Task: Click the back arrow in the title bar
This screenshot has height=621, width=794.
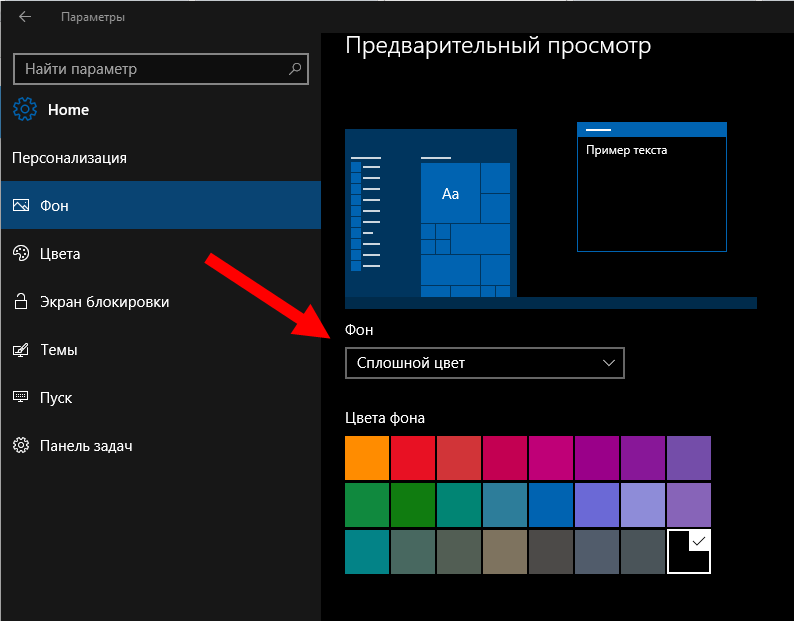Action: point(25,17)
